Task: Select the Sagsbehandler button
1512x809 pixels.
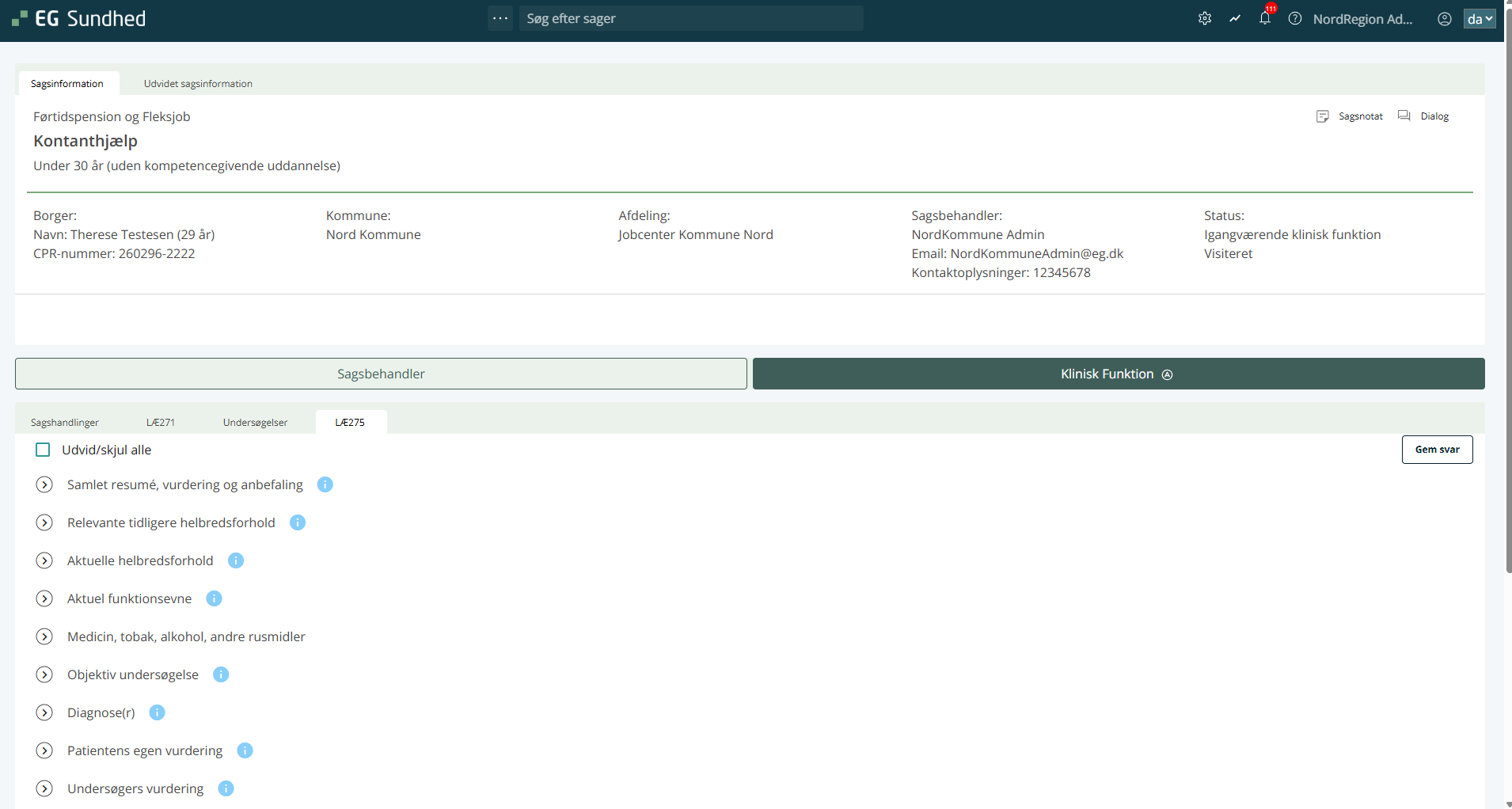Action: coord(381,374)
